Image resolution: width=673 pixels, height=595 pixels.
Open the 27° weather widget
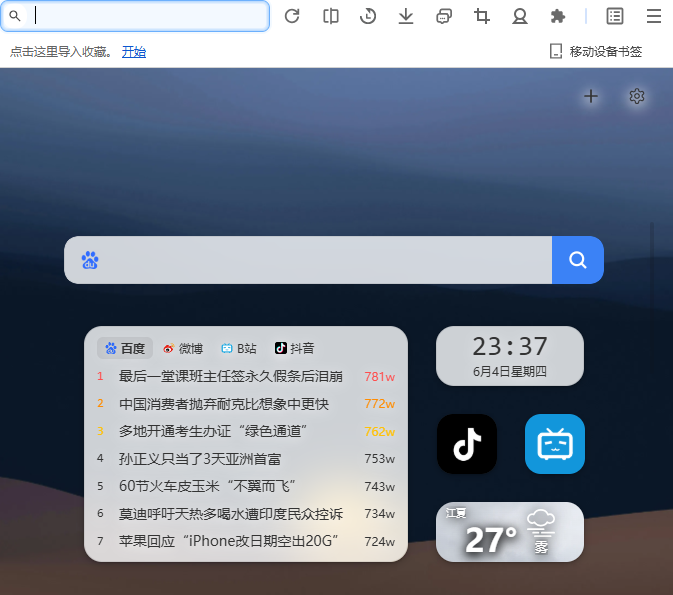pyautogui.click(x=510, y=532)
